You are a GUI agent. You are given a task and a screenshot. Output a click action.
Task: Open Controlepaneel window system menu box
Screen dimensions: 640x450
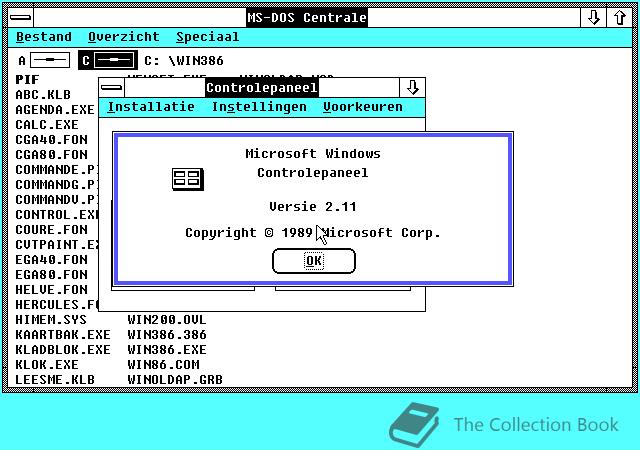click(111, 87)
